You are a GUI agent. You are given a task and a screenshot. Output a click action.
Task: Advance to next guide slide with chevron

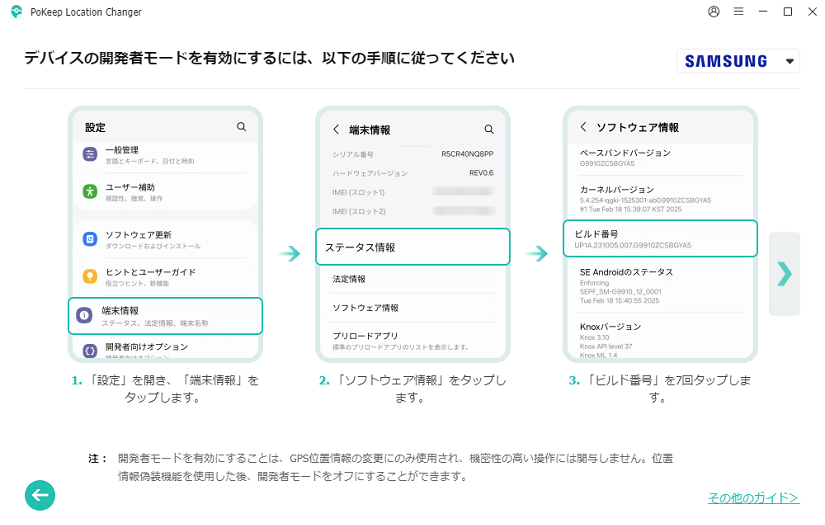784,274
